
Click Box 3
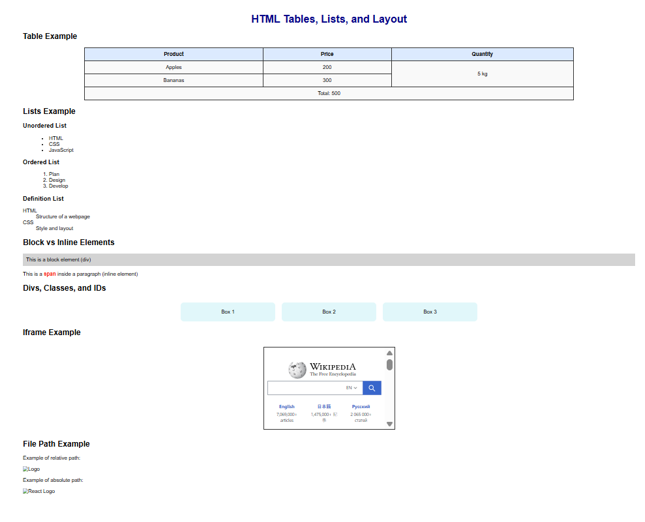430,312
